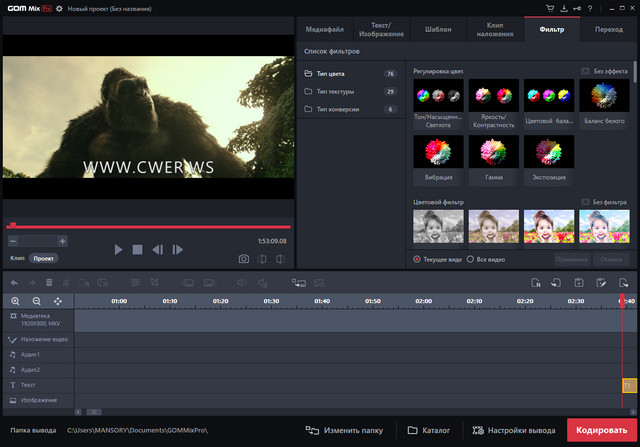Click the fit-timeline arrows icon
This screenshot has width=640, height=447.
[x=57, y=301]
